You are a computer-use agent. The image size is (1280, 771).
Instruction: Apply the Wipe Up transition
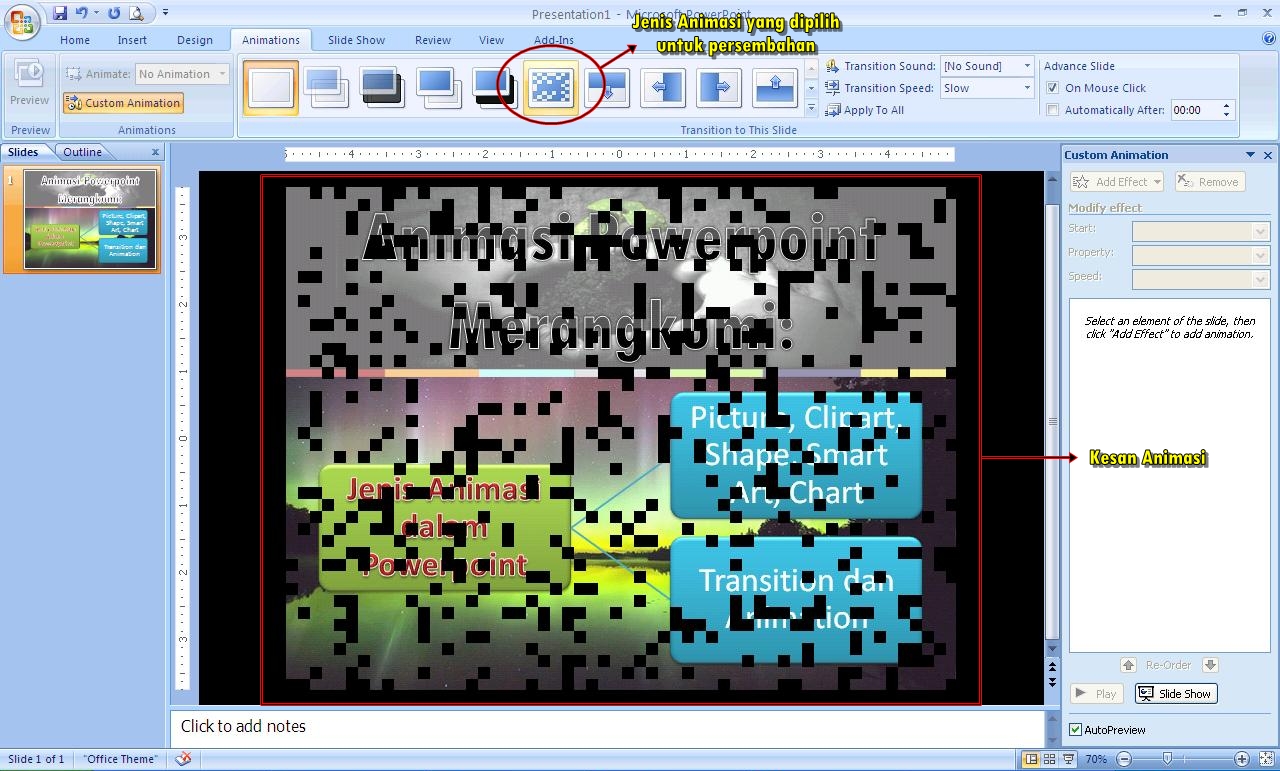pyautogui.click(x=775, y=88)
